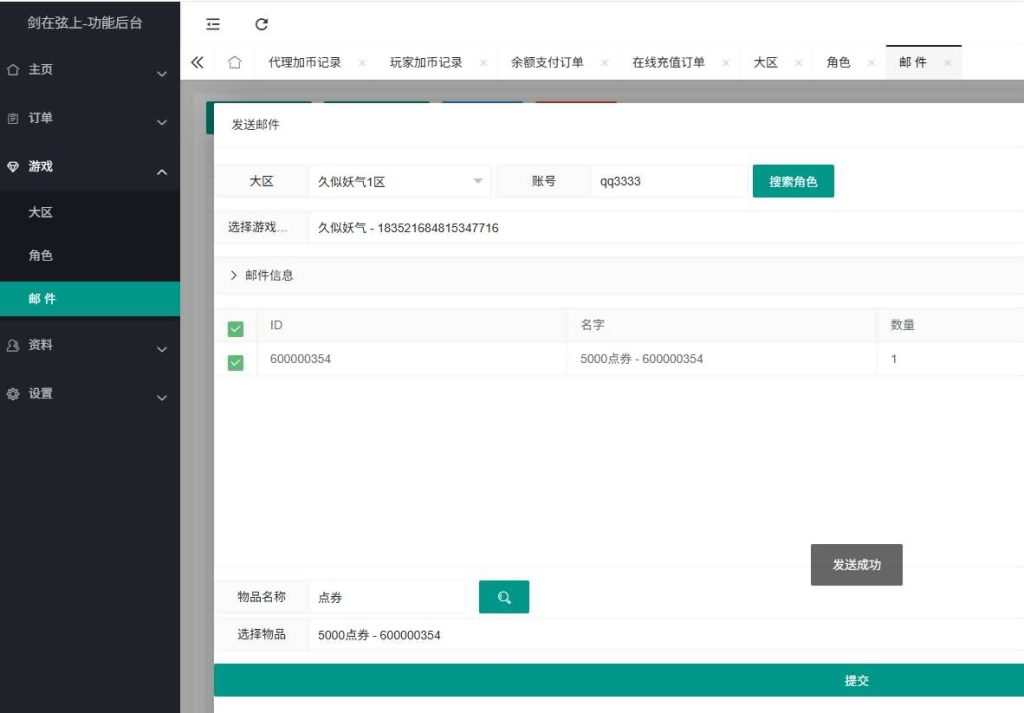
Task: Close the 玩家加币记录 tab
Action: [x=483, y=63]
